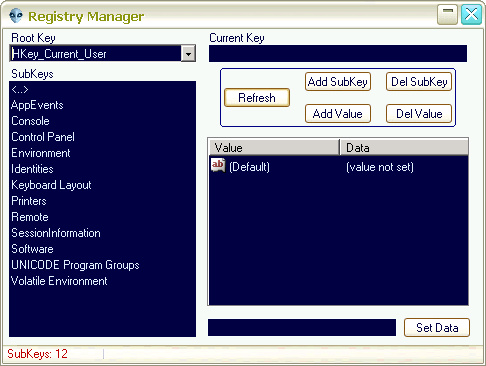Click the data input field beside Set Data
Screen dimensions: 486x366
click(x=302, y=328)
